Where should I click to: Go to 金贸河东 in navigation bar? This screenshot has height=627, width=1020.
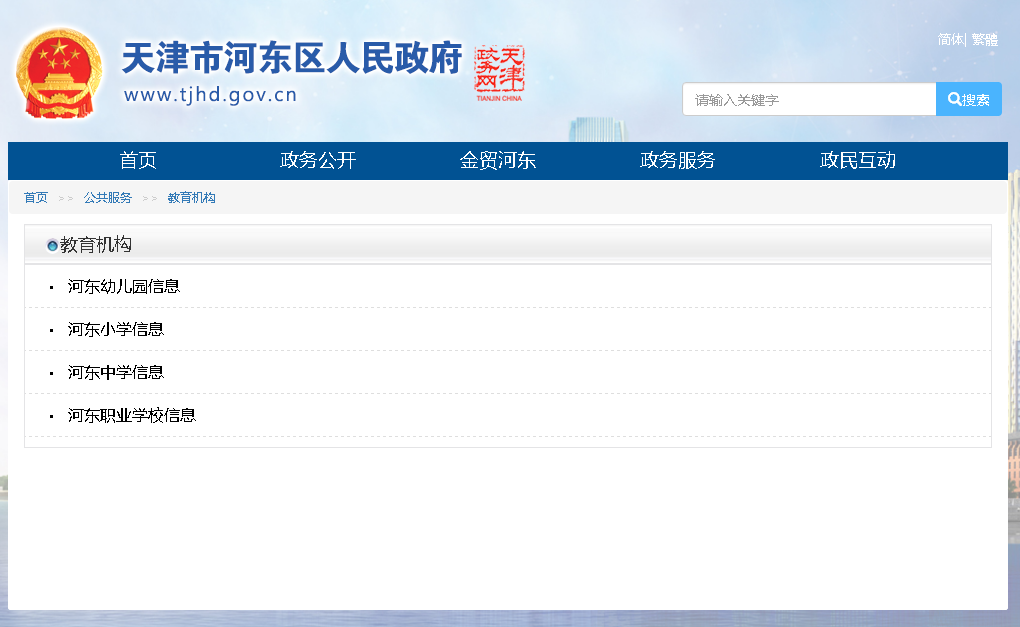click(498, 161)
